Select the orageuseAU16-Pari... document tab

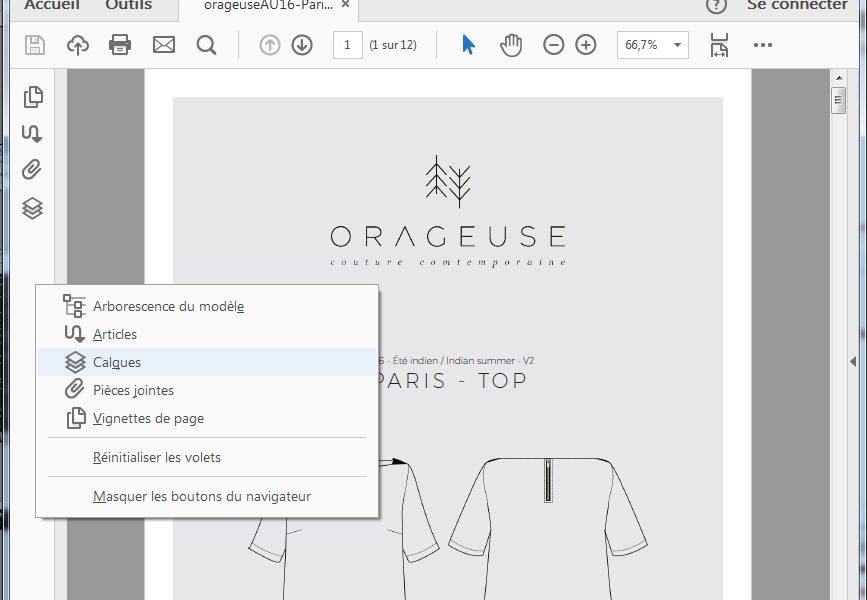[269, 6]
